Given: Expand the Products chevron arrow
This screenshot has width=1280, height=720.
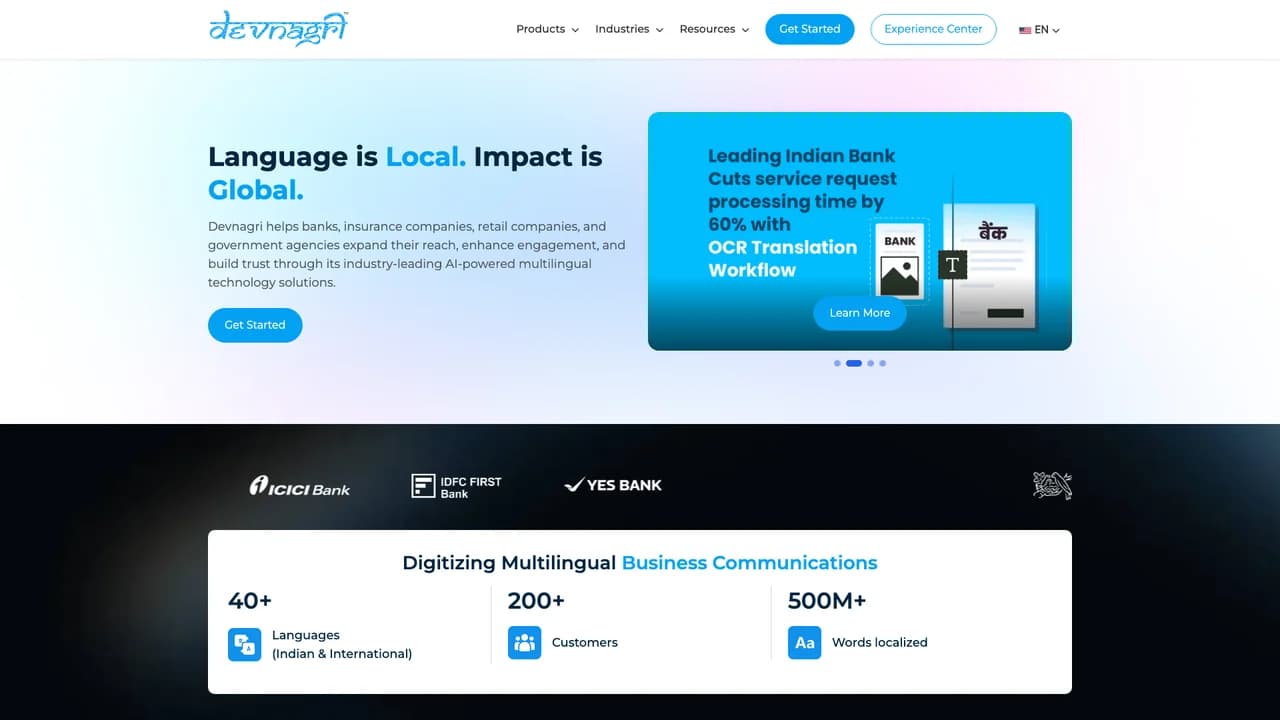Looking at the screenshot, I should point(575,30).
